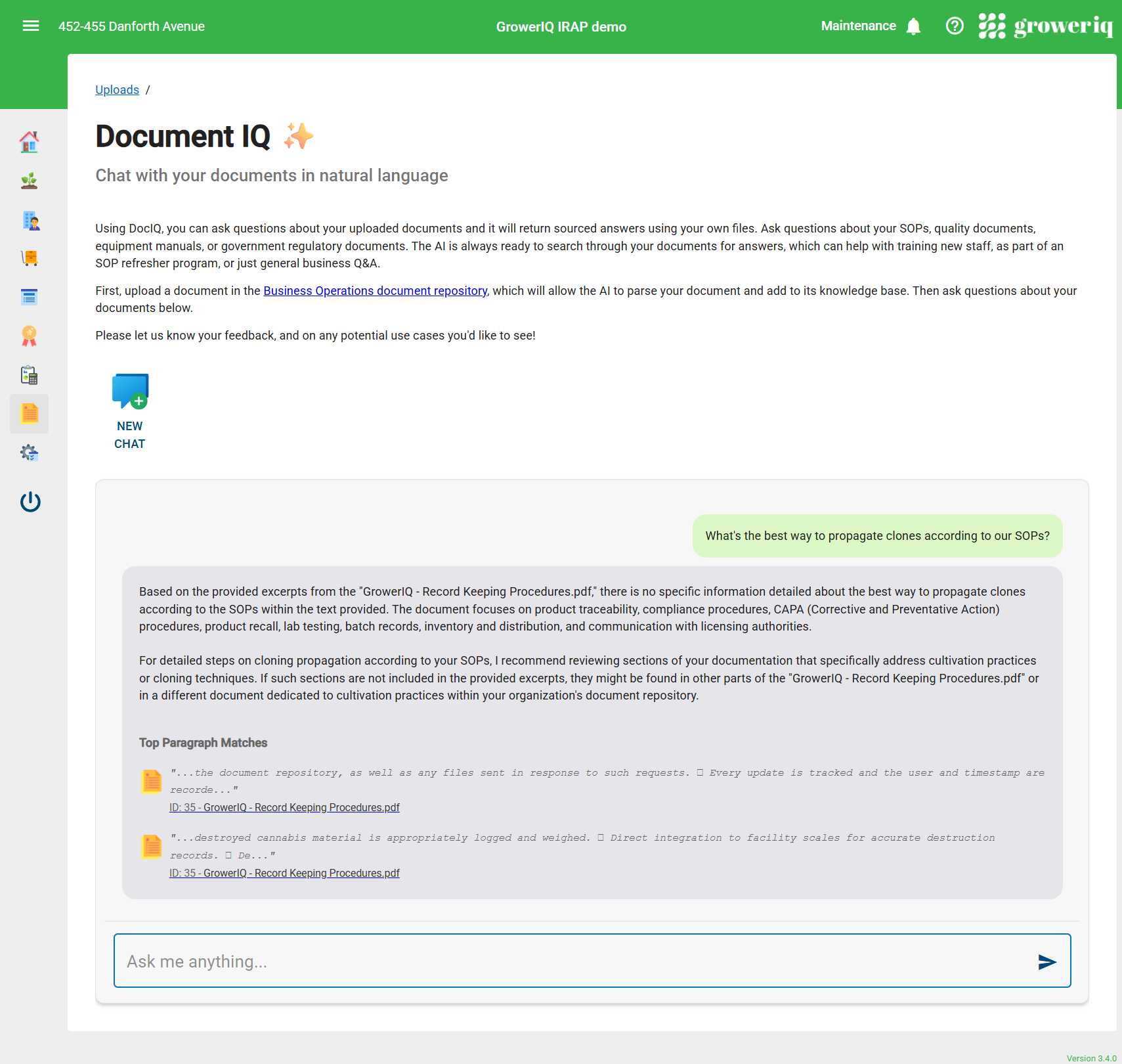Image resolution: width=1122 pixels, height=1064 pixels.
Task: Click the notifications bell icon
Action: 913,26
